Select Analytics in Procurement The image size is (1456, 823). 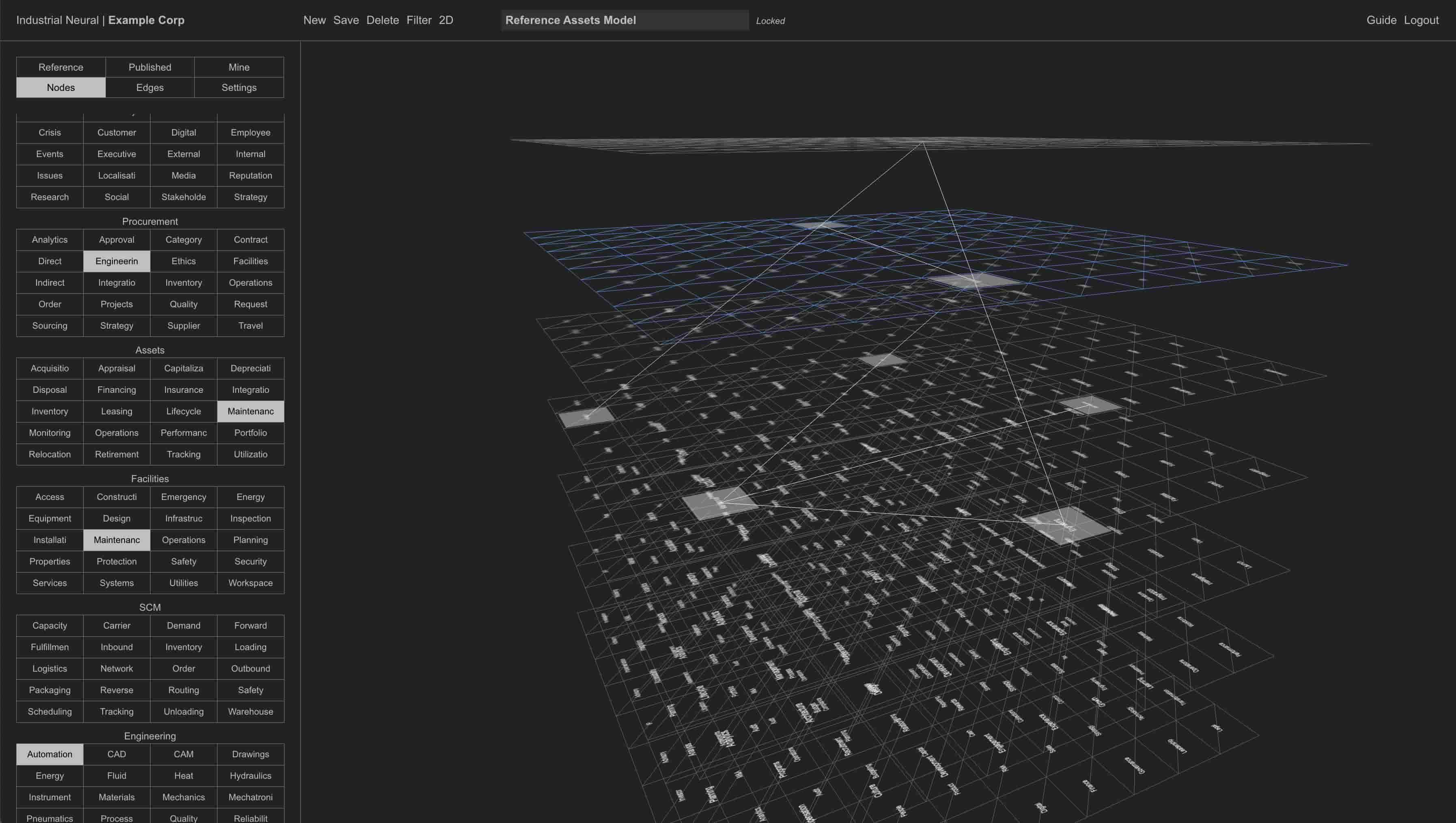tap(50, 240)
